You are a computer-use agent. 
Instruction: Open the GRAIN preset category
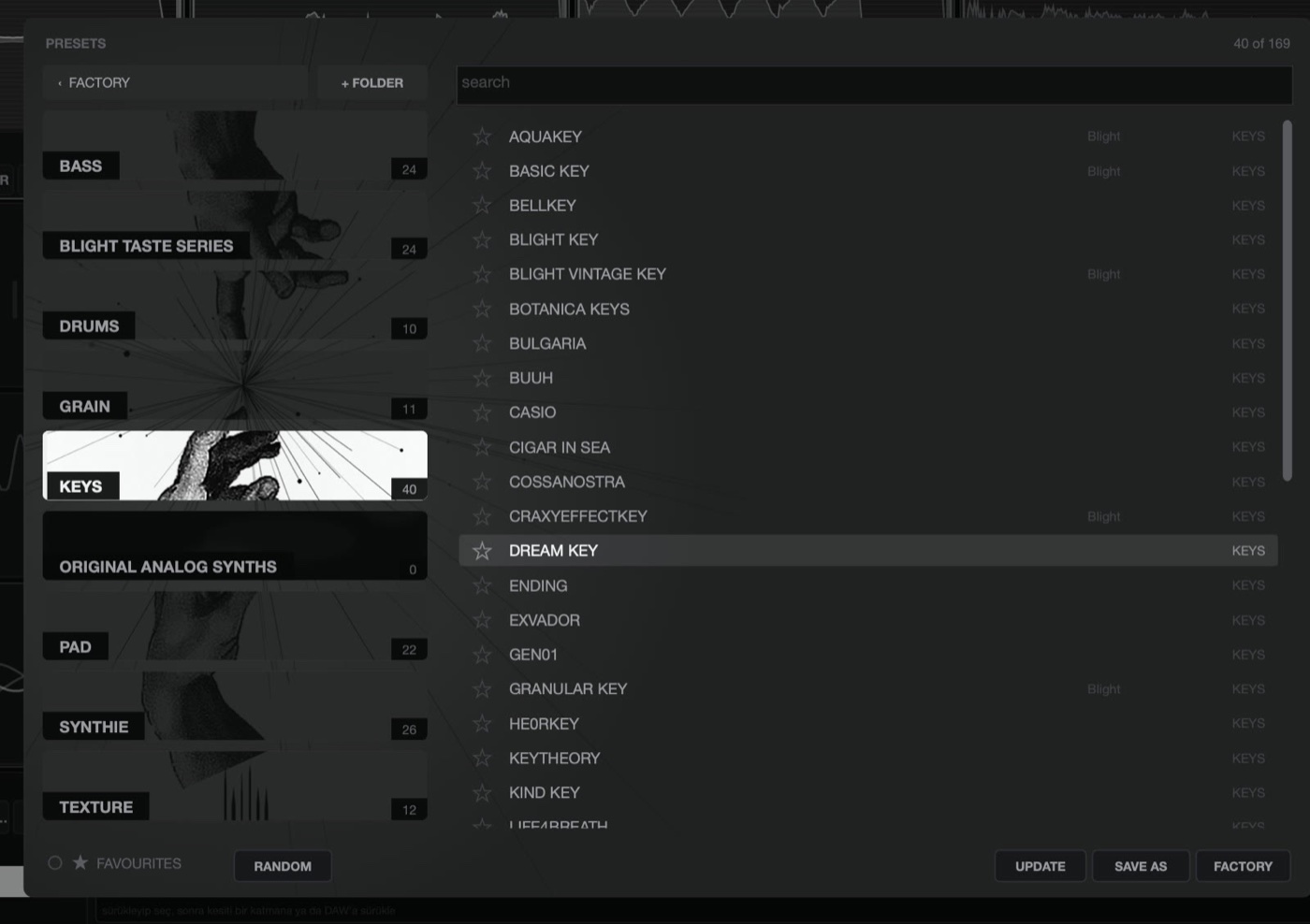coord(235,386)
